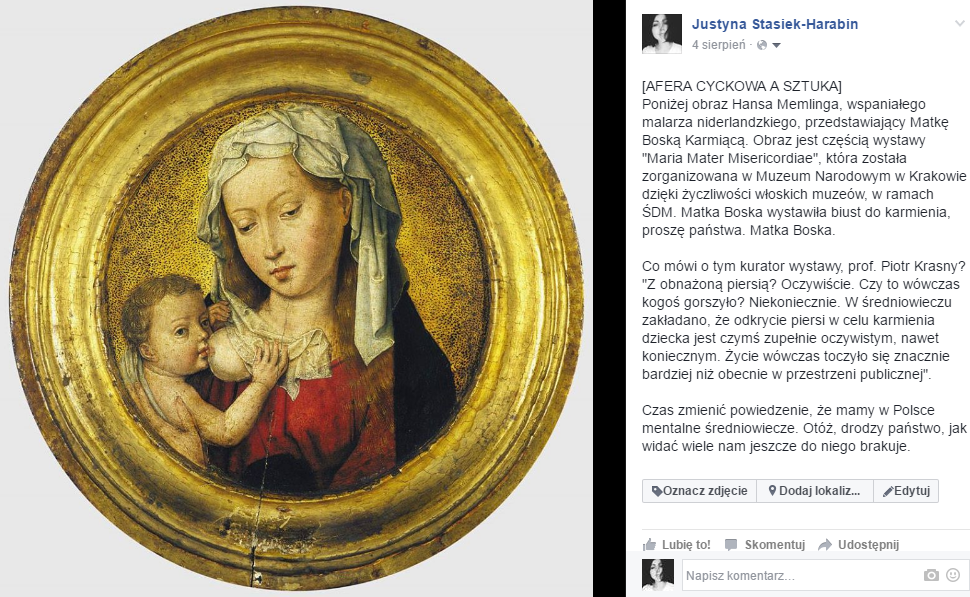Screen dimensions: 970x597
Task: Click 'Dodaj lokaliz...' location button
Action: tap(815, 491)
